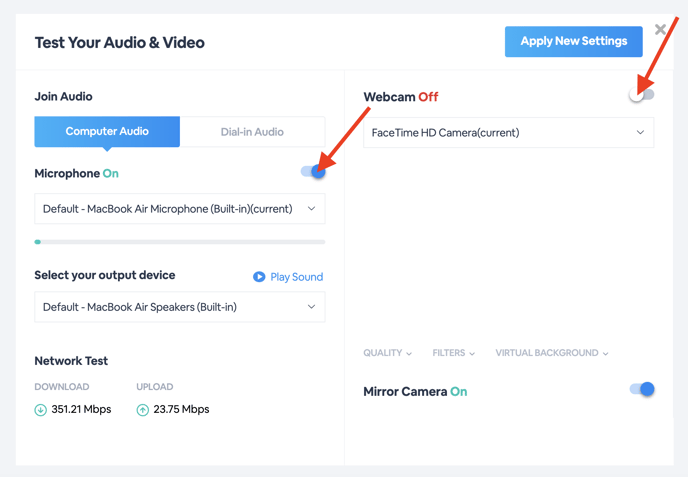Click the Play Sound circular play icon
Image resolution: width=688 pixels, height=477 pixels.
click(x=259, y=276)
